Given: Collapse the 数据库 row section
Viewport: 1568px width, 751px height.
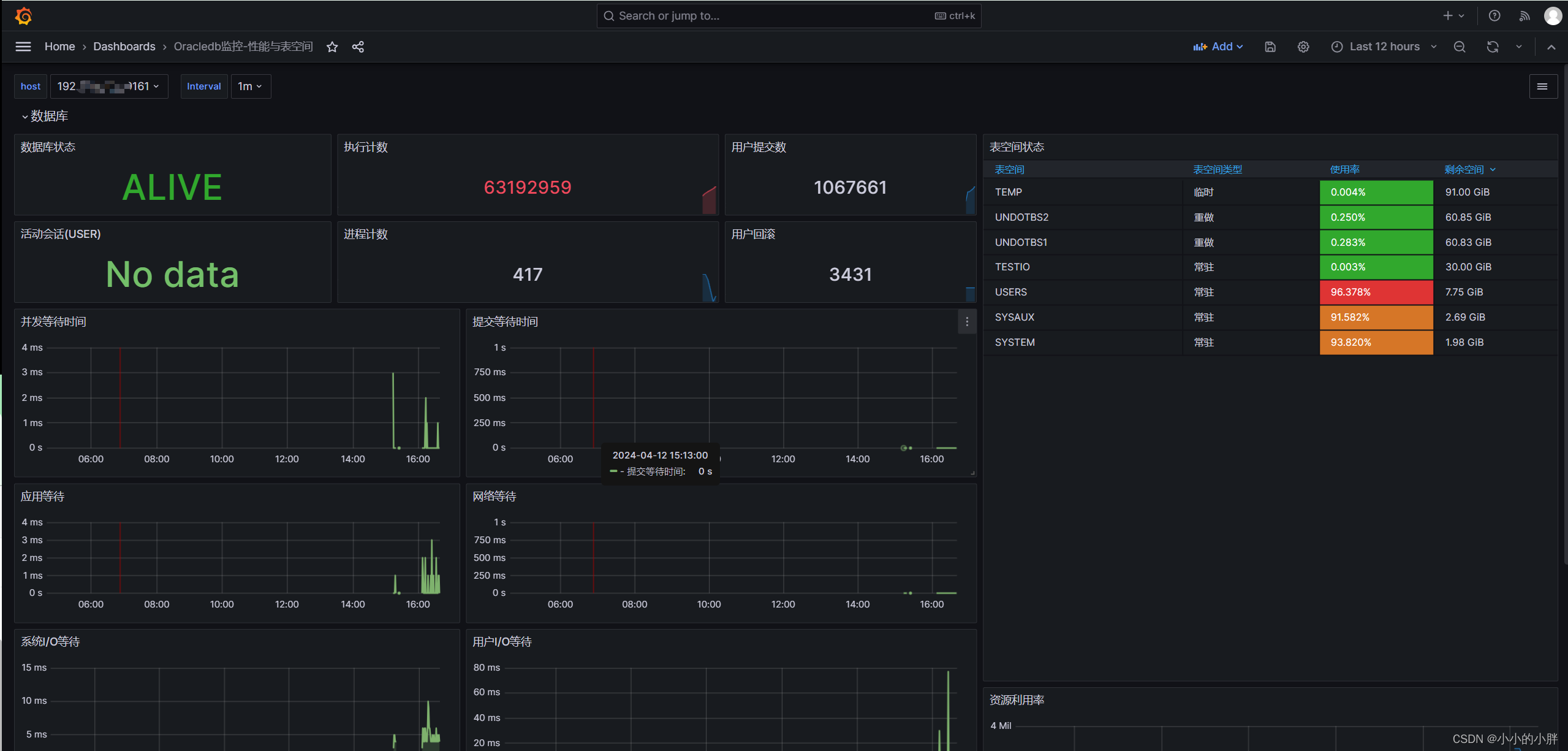Looking at the screenshot, I should point(25,116).
